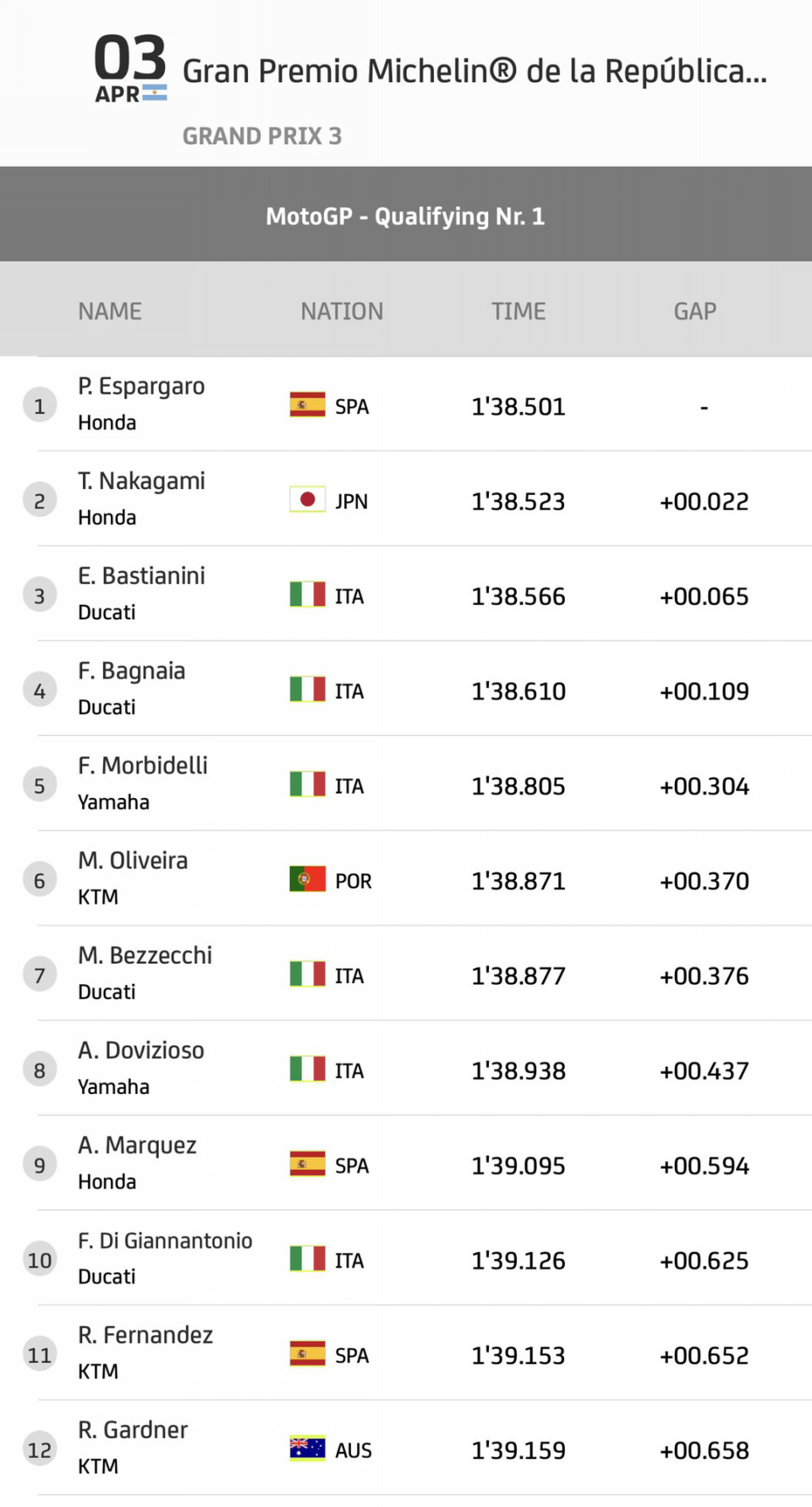
Task: Click A. Dovizioso's lap time 1'38.938
Action: point(518,1070)
